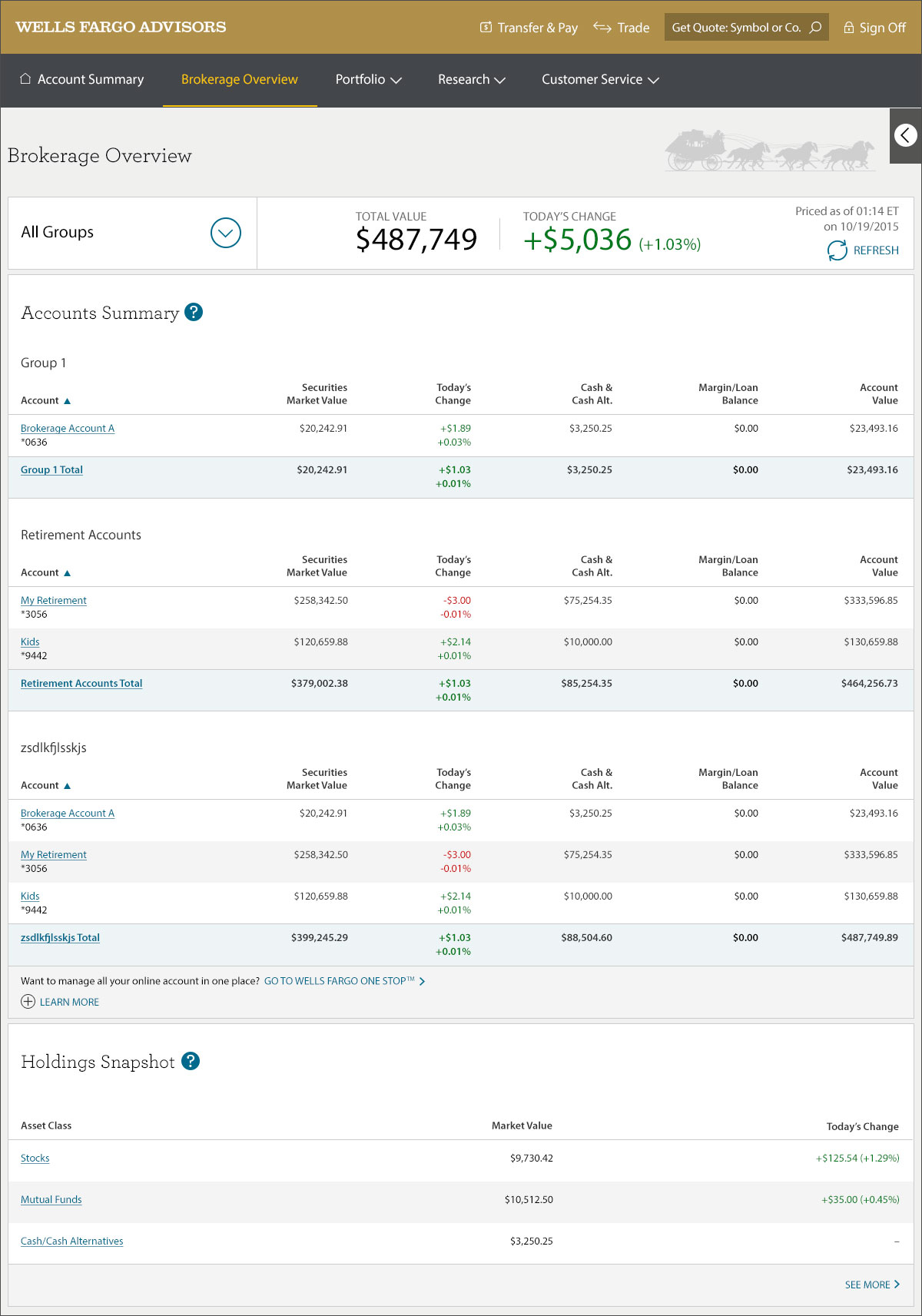
Task: Open Kids account in Retirement Accounts
Action: tap(30, 642)
